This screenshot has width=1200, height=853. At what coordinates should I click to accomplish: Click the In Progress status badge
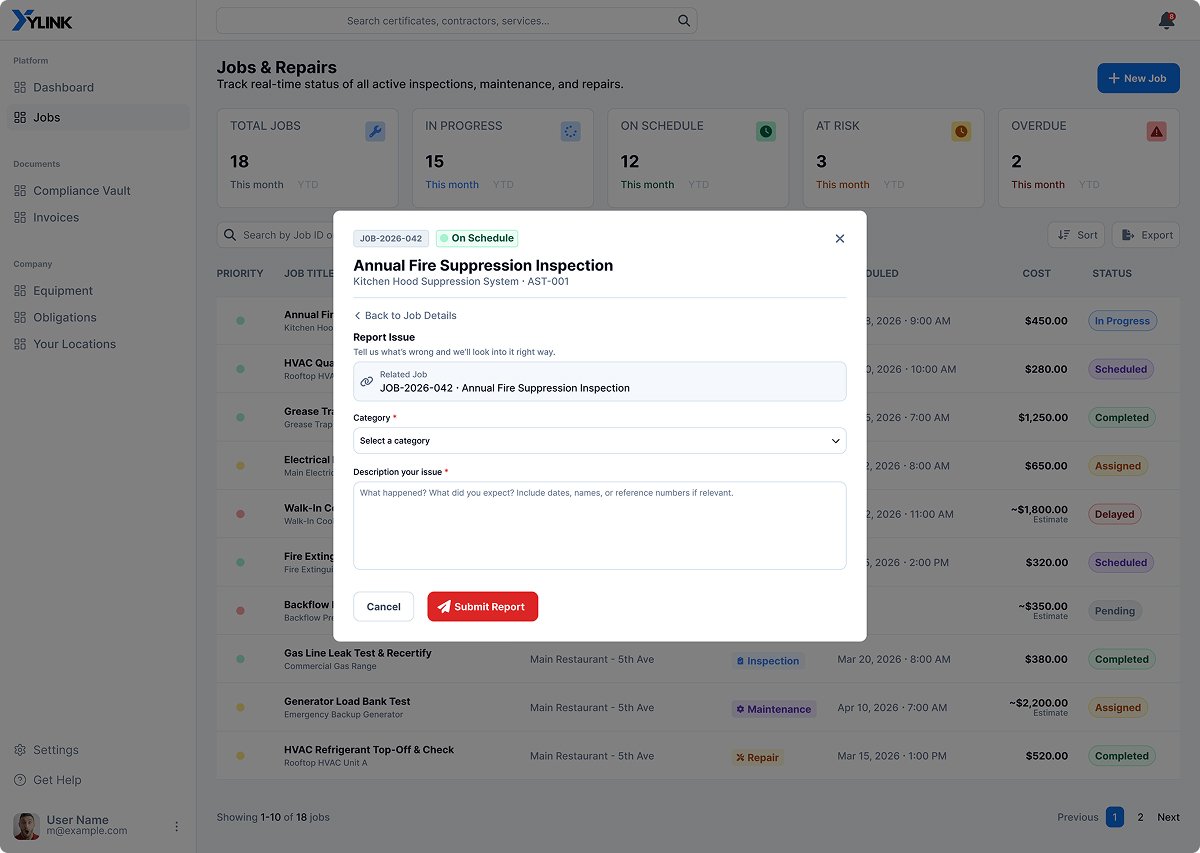point(1122,321)
